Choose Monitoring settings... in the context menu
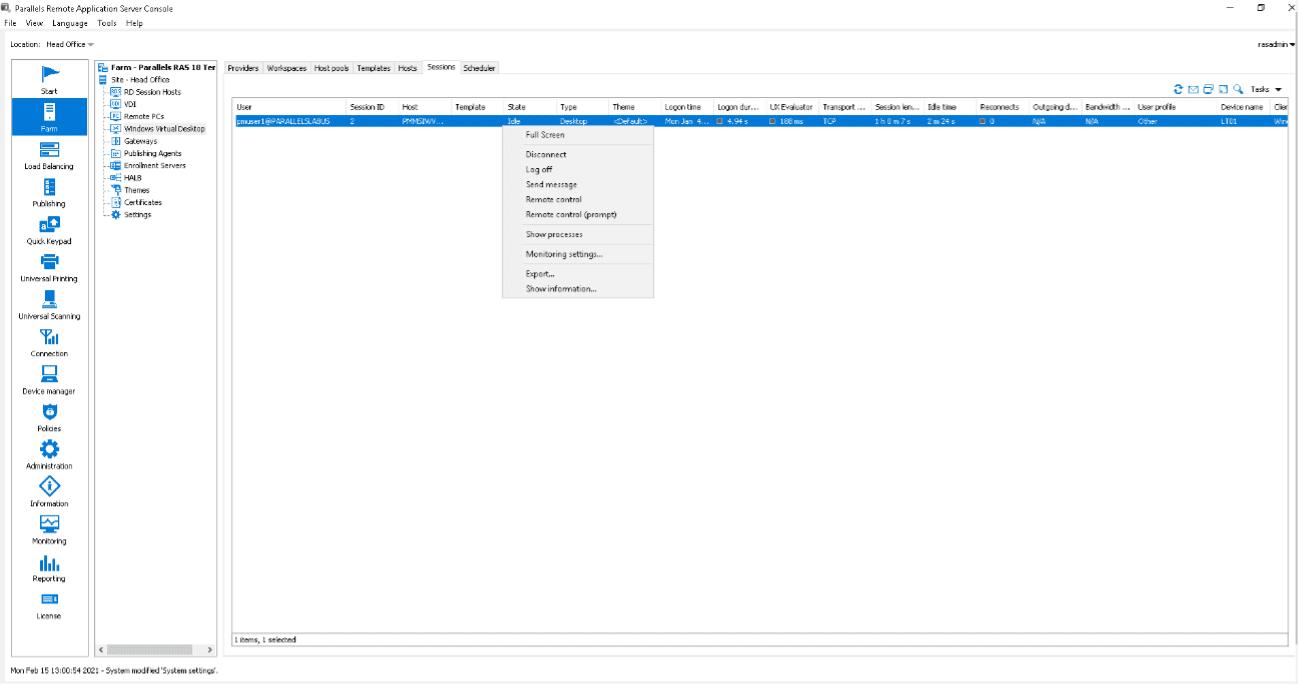 [x=577, y=254]
